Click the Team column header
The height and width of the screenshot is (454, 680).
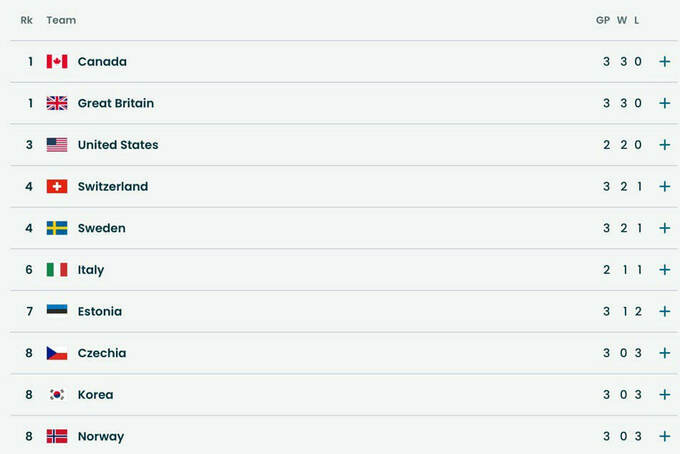tap(61, 20)
